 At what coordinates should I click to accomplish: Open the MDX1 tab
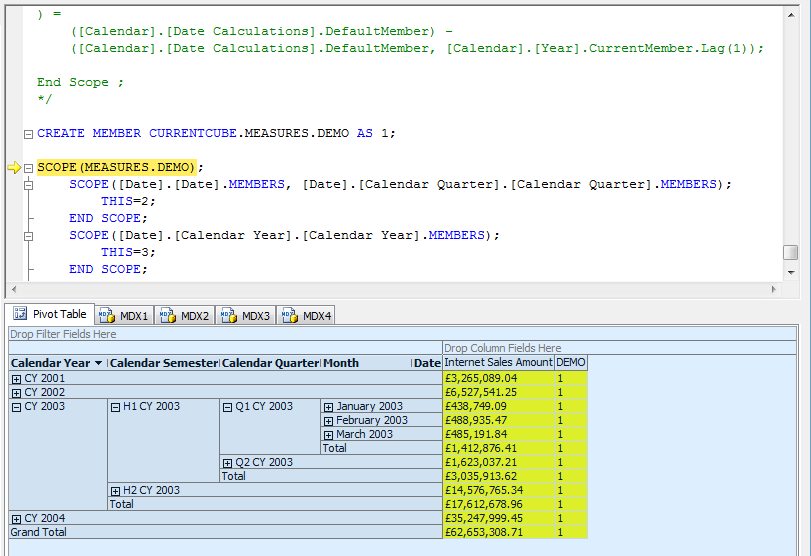click(124, 315)
